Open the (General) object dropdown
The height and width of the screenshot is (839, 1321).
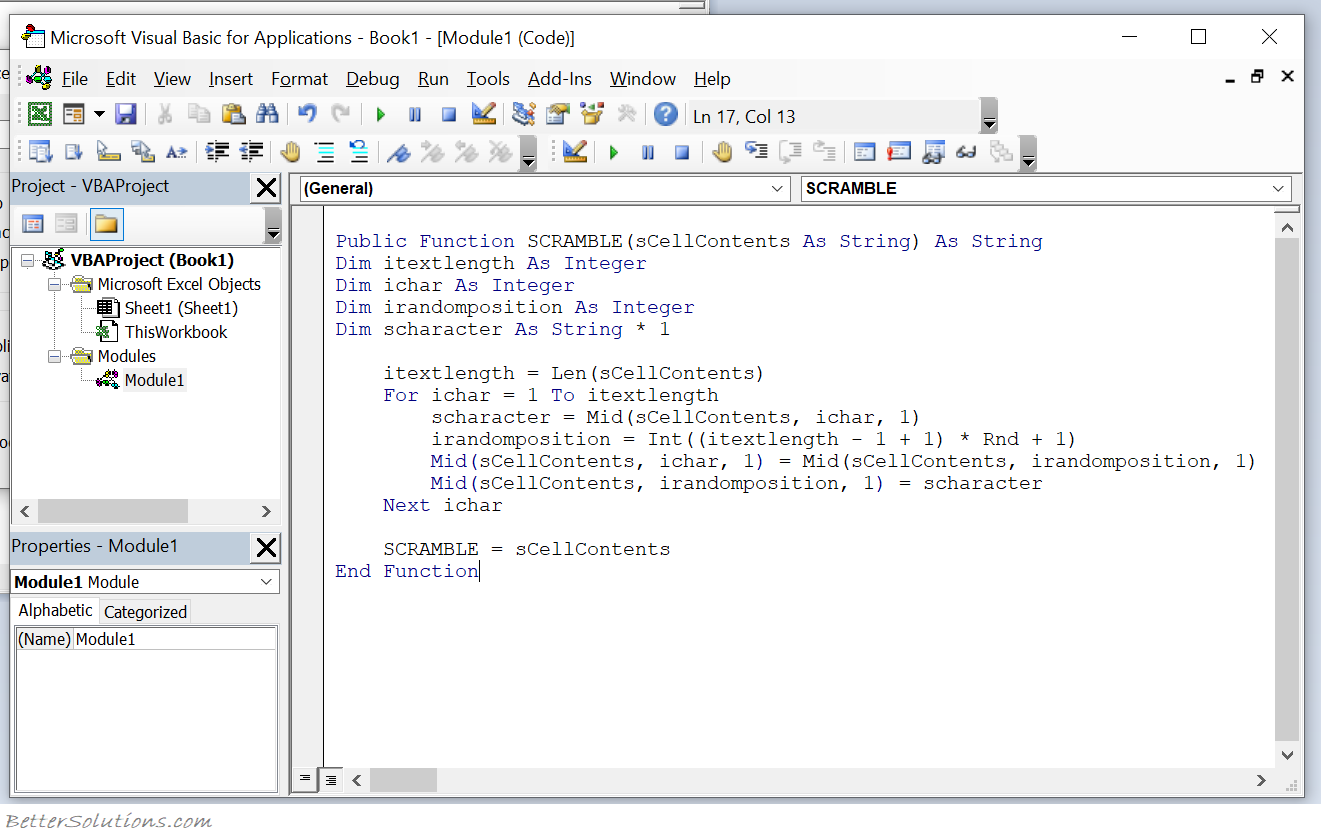tap(779, 188)
